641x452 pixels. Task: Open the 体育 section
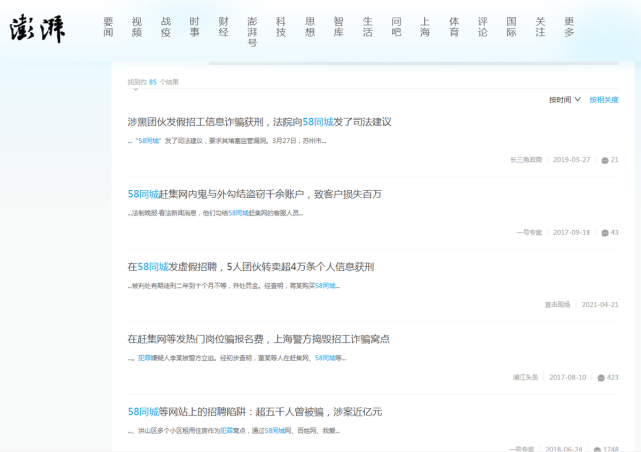(x=454, y=27)
